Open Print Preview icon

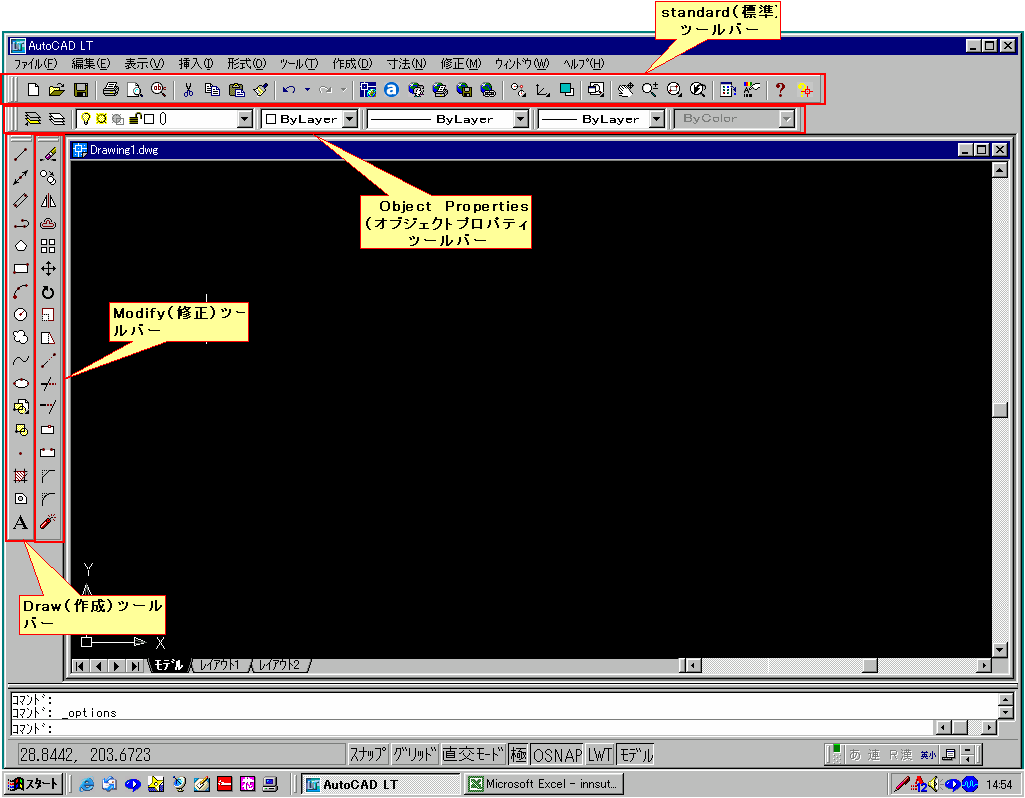pyautogui.click(x=134, y=90)
